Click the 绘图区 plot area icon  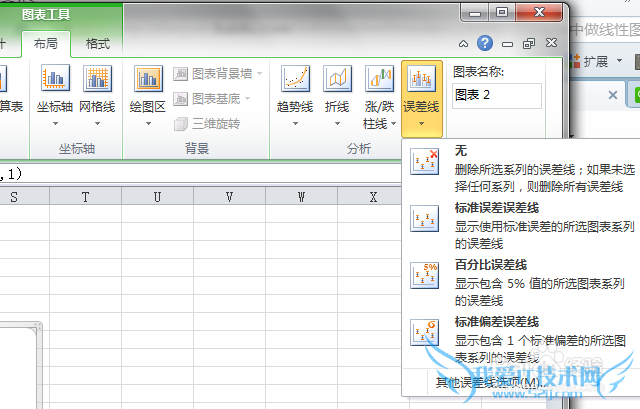[x=149, y=78]
